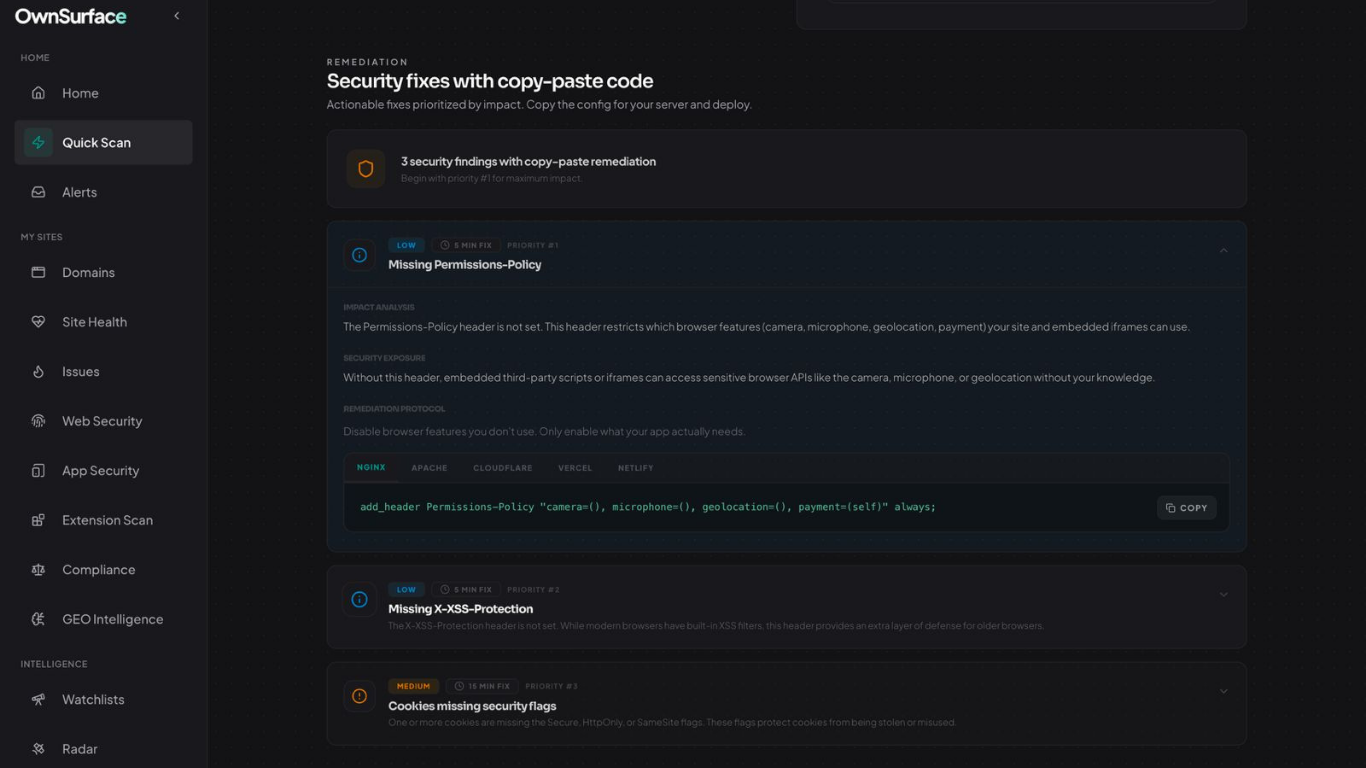
Task: Expand the Missing X-XSS-Protection finding
Action: click(1223, 595)
